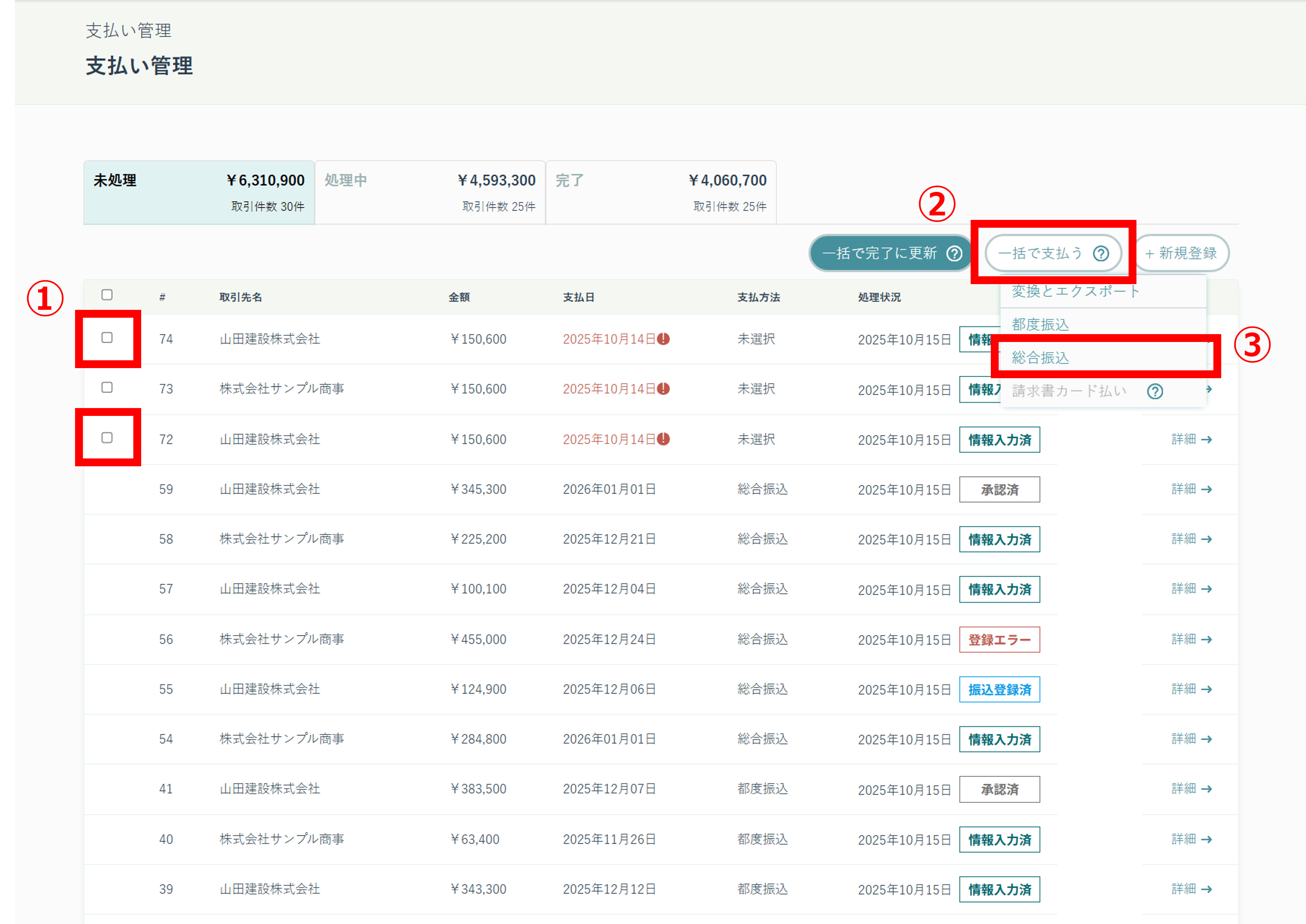
Task: Check the checkbox for row 74
Action: click(107, 338)
